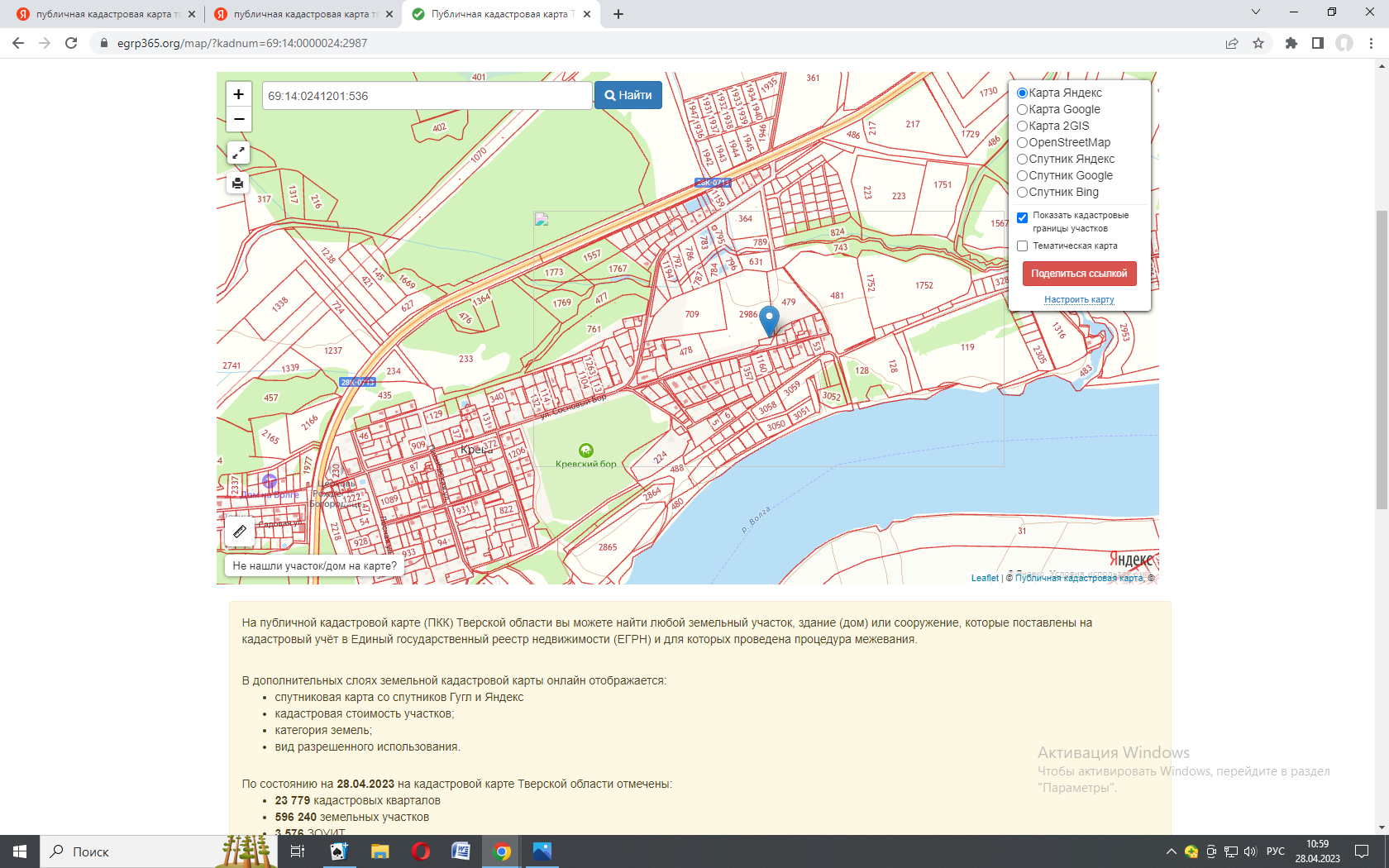Viewport: 1389px width, 868px height.
Task: Open Публичная кадастровая карта attribution link
Action: 1079,578
